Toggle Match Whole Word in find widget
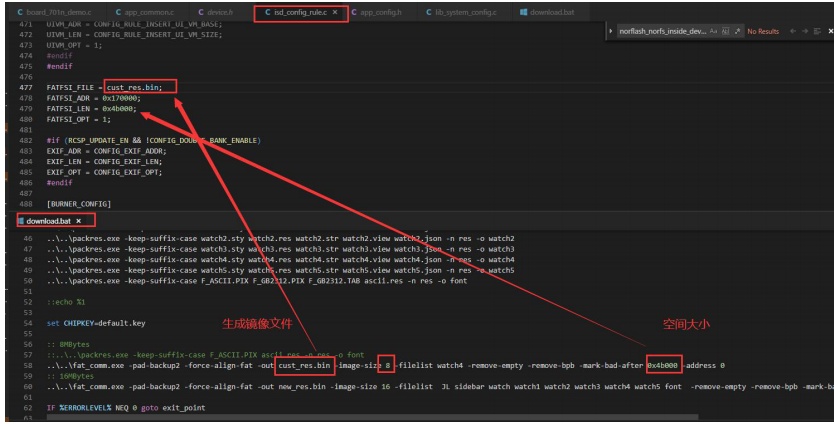Viewport: 834px width, 424px height. tap(725, 31)
